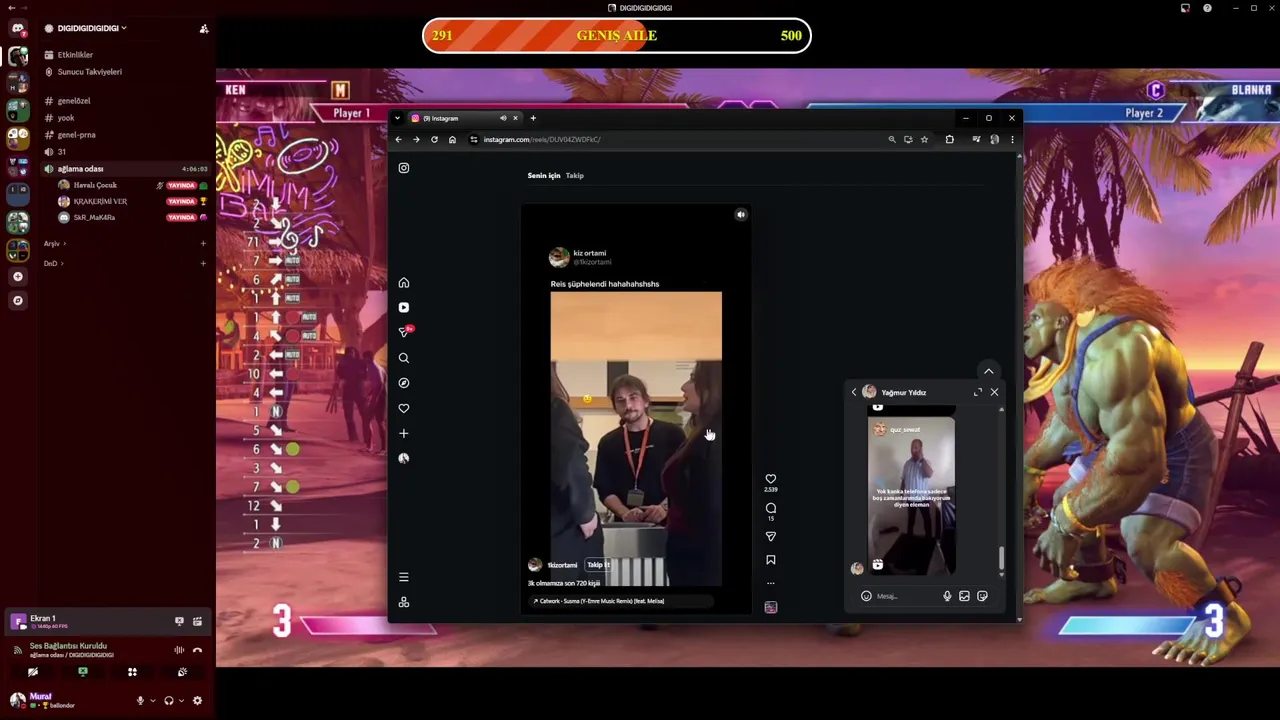Disconnect from voice call
The height and width of the screenshot is (720, 1280).
pos(197,650)
